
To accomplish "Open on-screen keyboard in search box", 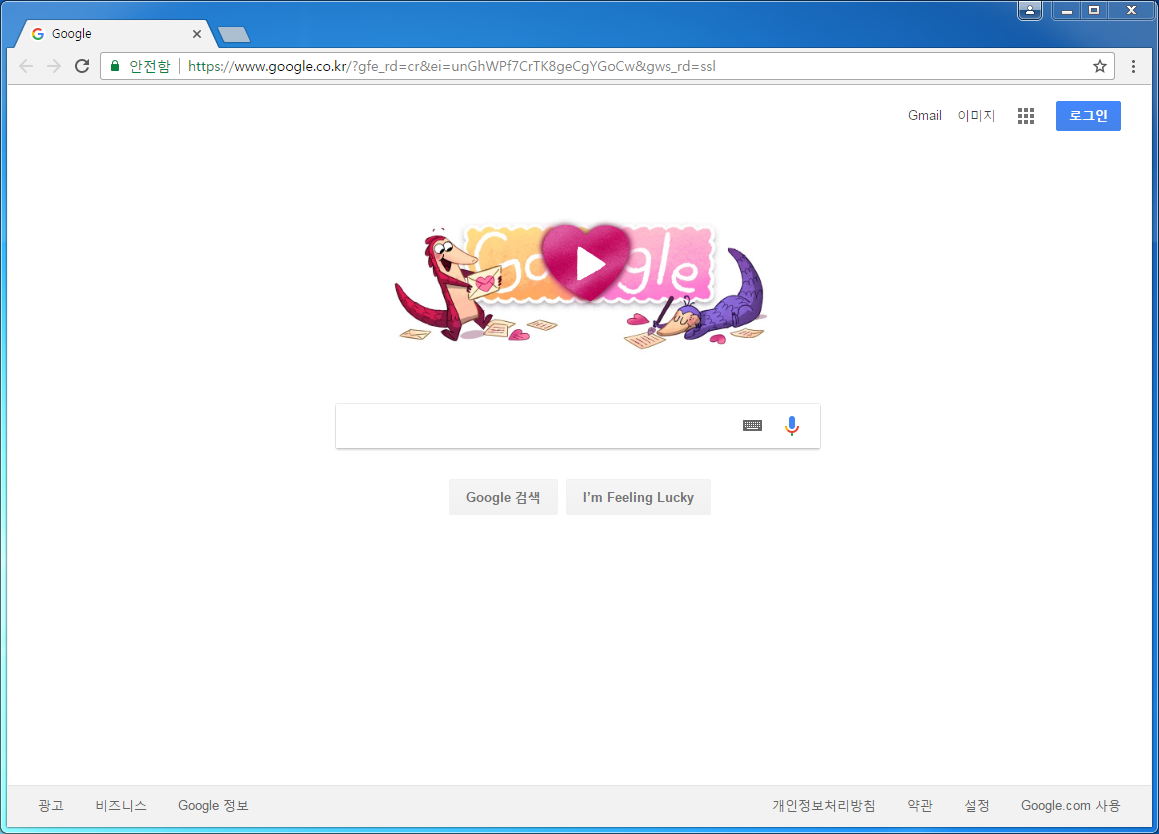I will [752, 425].
